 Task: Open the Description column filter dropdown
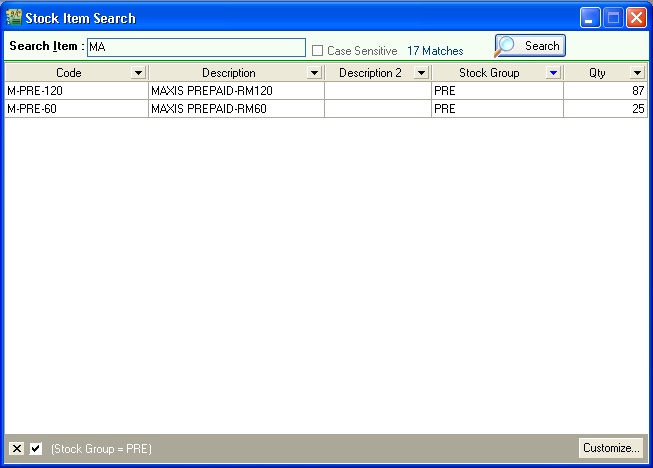tap(314, 73)
